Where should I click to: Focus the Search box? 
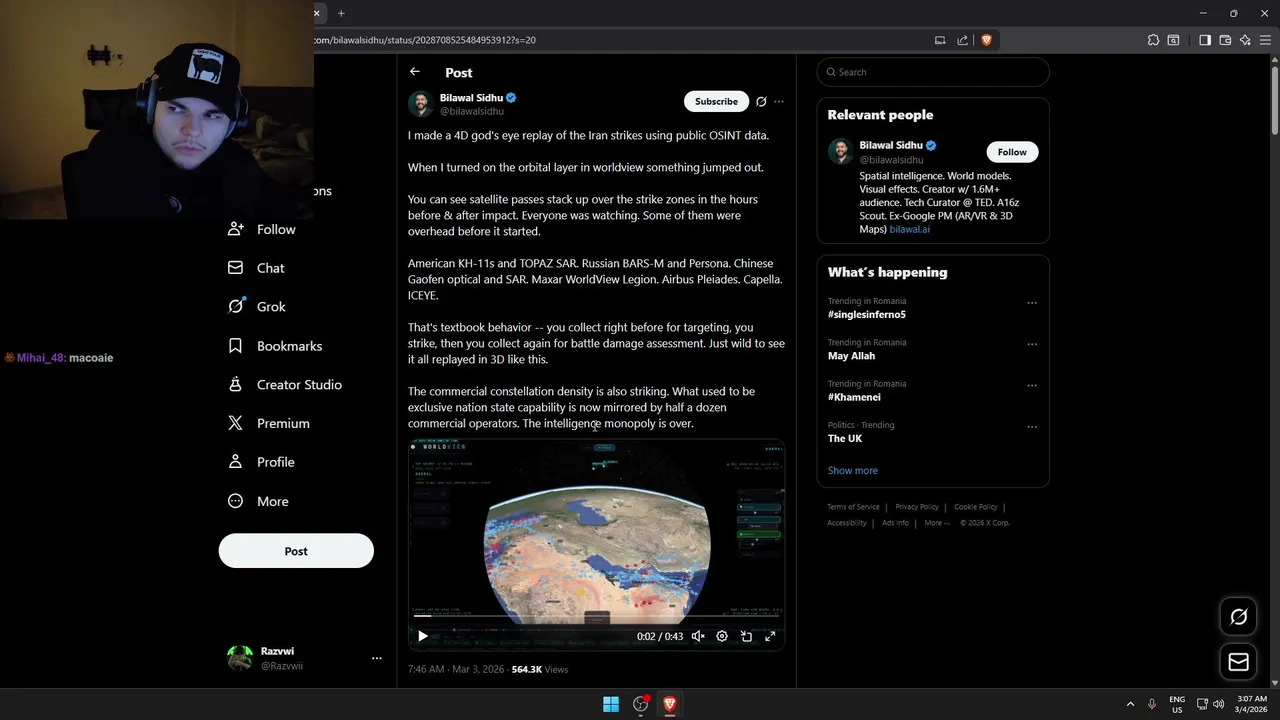(x=933, y=72)
